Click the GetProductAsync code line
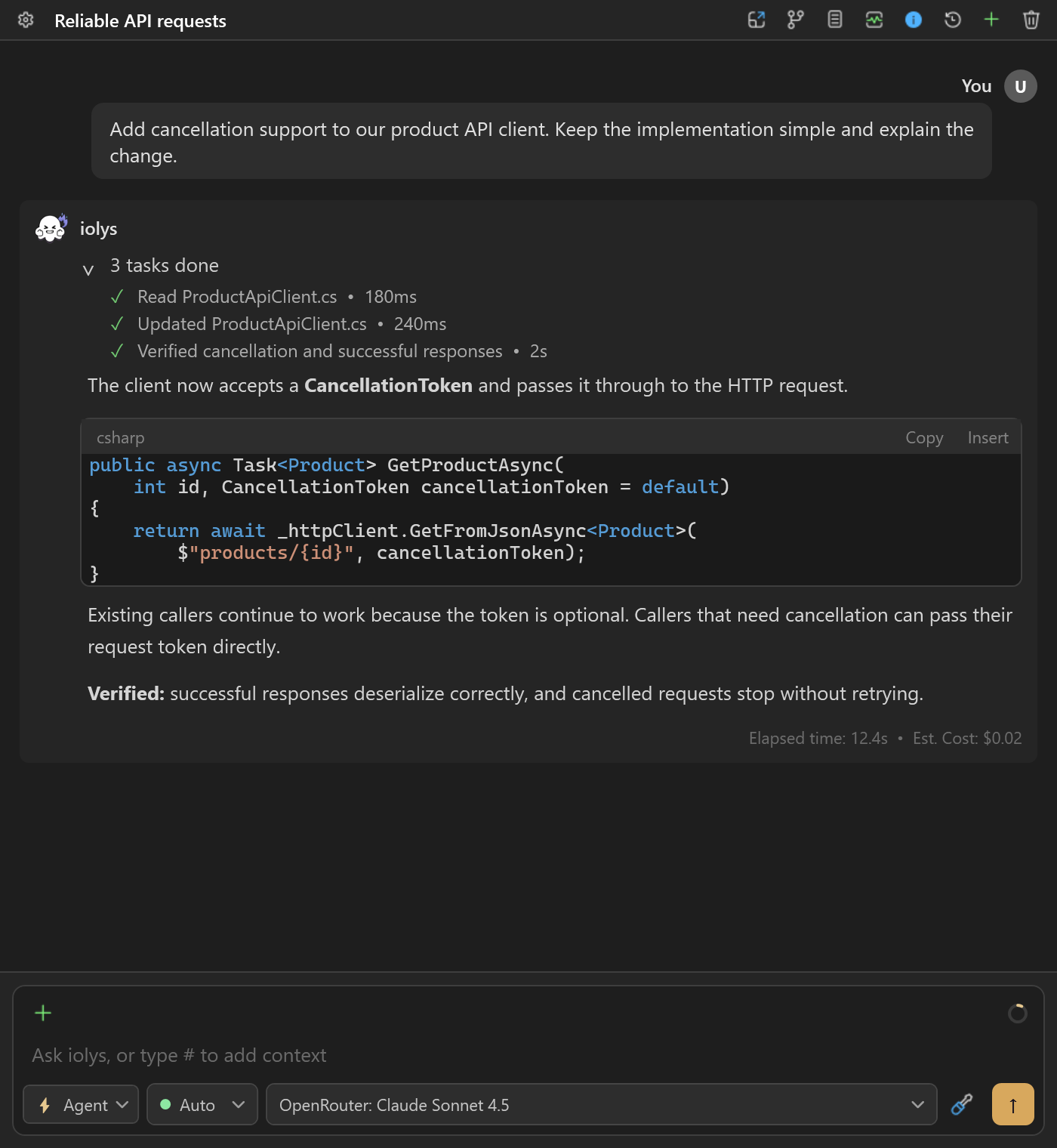 326,464
